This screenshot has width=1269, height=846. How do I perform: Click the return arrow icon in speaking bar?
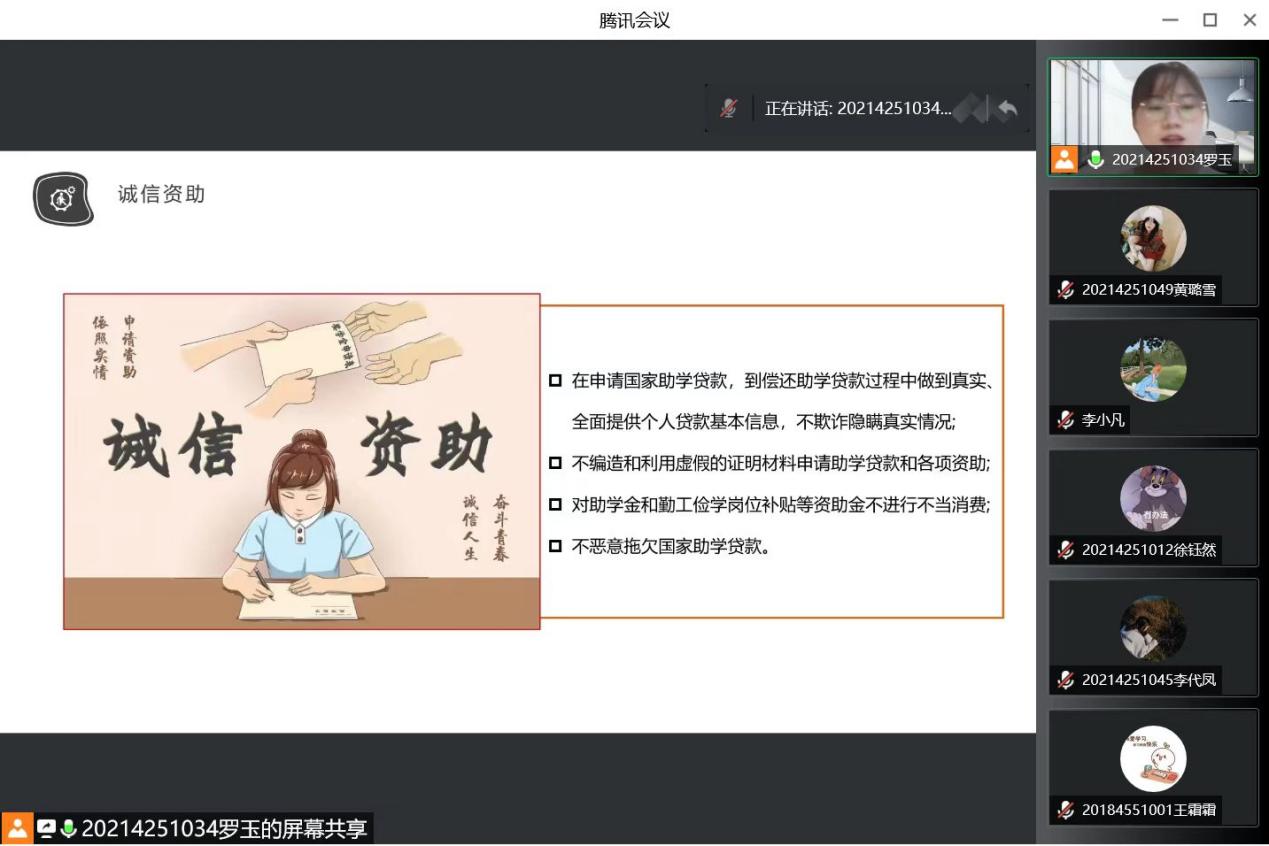point(1007,109)
